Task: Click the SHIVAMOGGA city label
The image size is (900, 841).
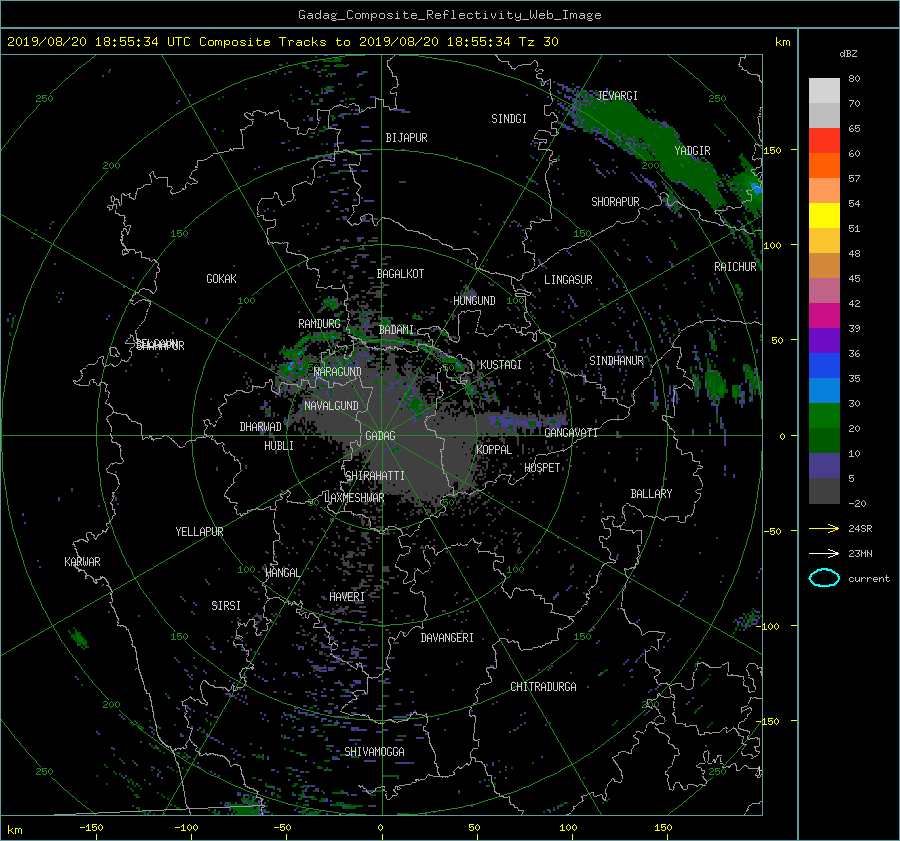Action: pos(374,752)
